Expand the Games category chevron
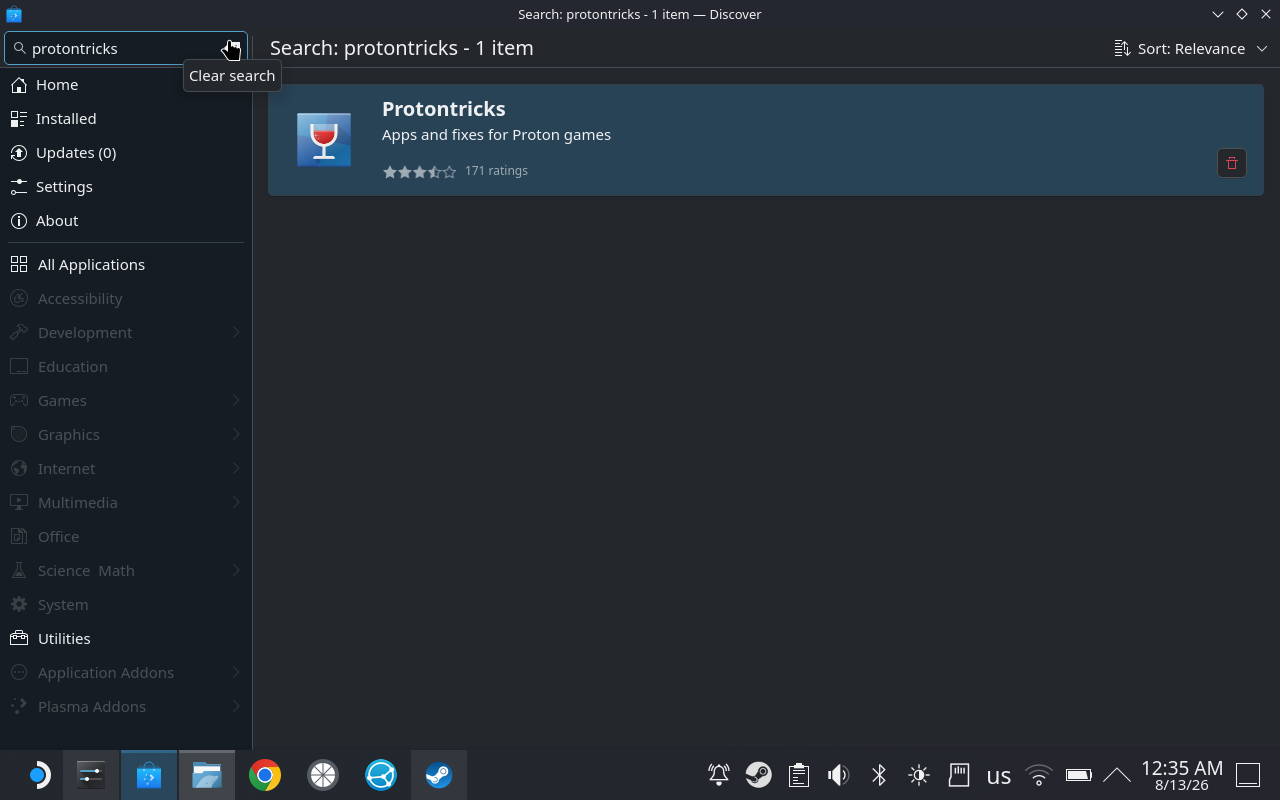Screen dimensions: 1280x800 236,401
